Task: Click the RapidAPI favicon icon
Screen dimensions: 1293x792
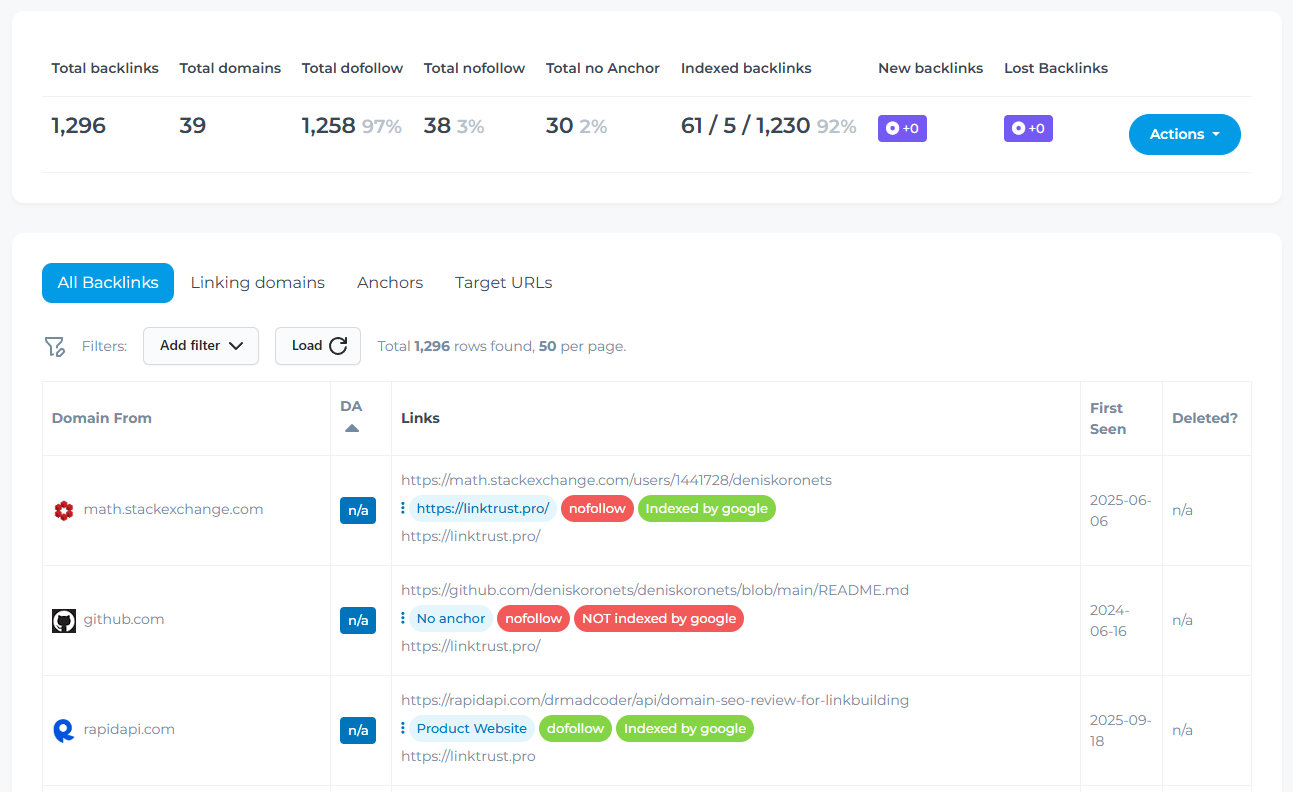Action: point(64,731)
